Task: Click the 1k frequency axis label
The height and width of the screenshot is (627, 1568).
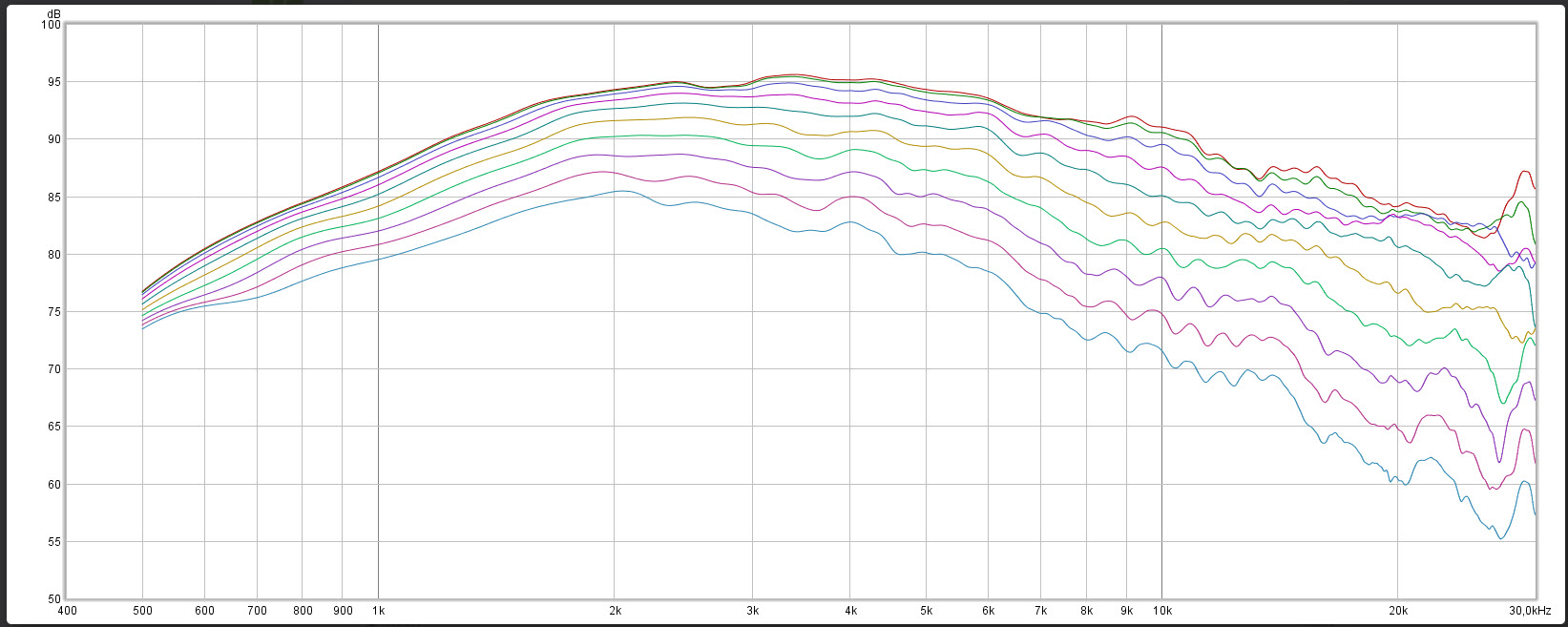Action: click(x=379, y=611)
